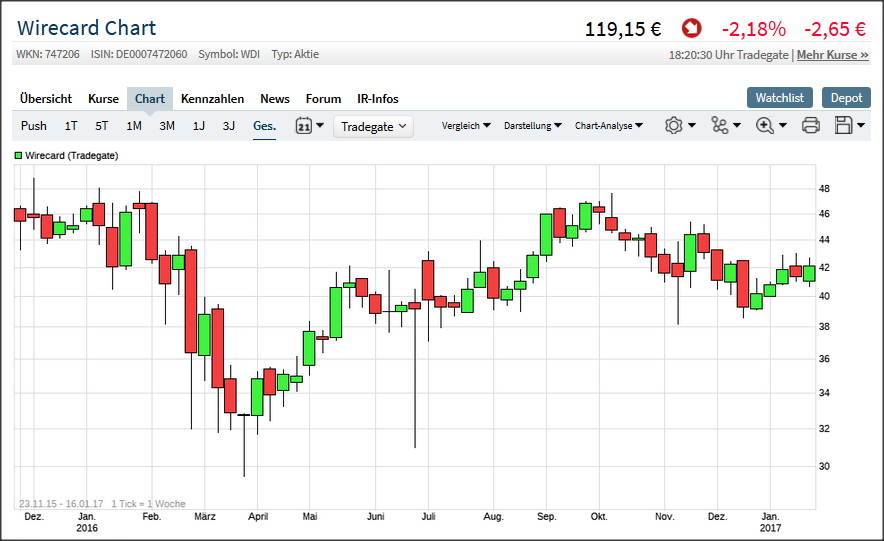Click the red price trend arrow icon

coord(691,28)
